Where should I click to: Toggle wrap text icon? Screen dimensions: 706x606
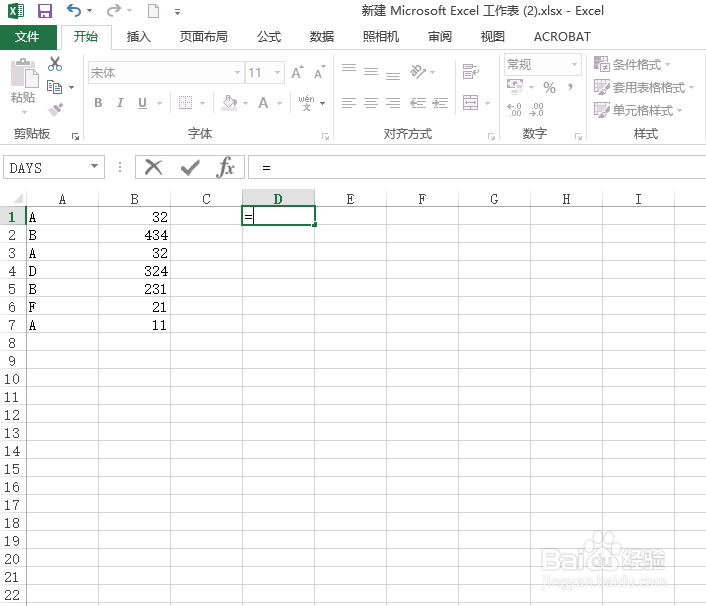[471, 71]
